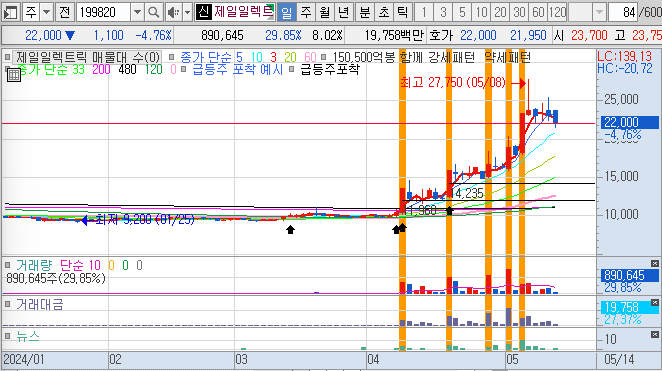
Task: Select the 초 second chart period
Action: (383, 12)
